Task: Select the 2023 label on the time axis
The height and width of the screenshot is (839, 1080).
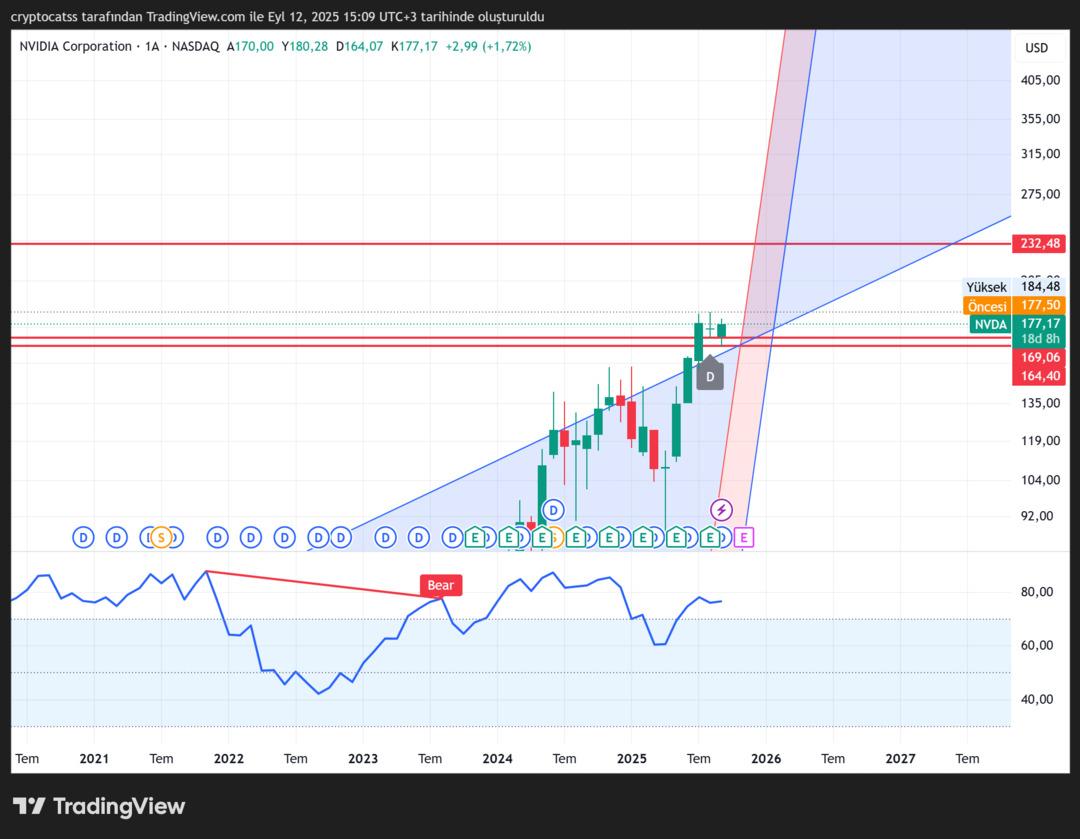Action: click(363, 758)
